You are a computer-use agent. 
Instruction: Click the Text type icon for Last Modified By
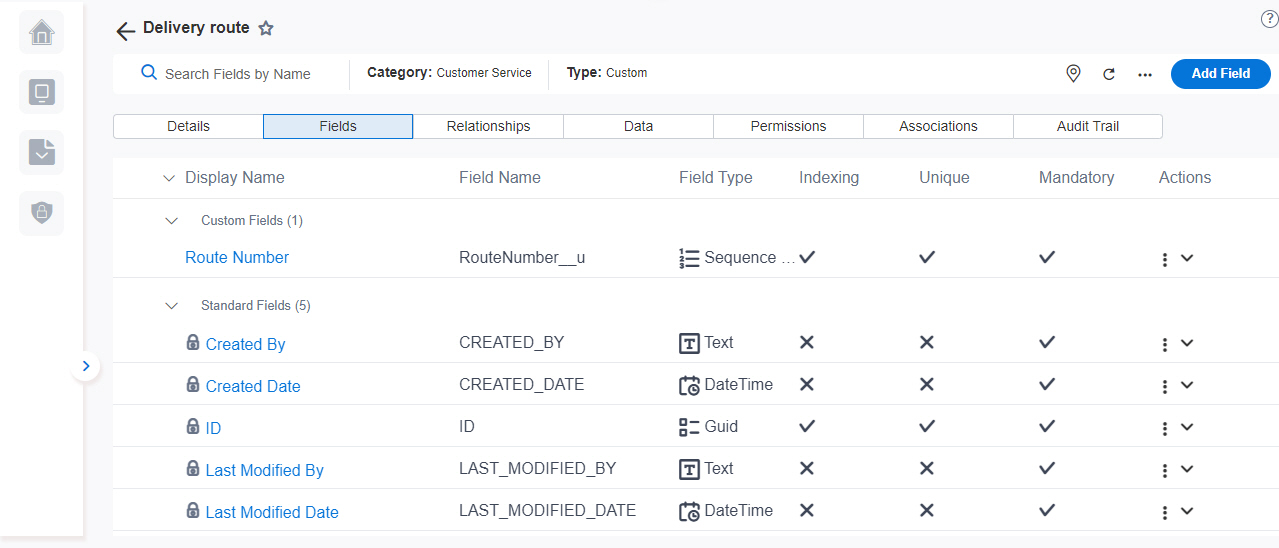pyautogui.click(x=689, y=470)
